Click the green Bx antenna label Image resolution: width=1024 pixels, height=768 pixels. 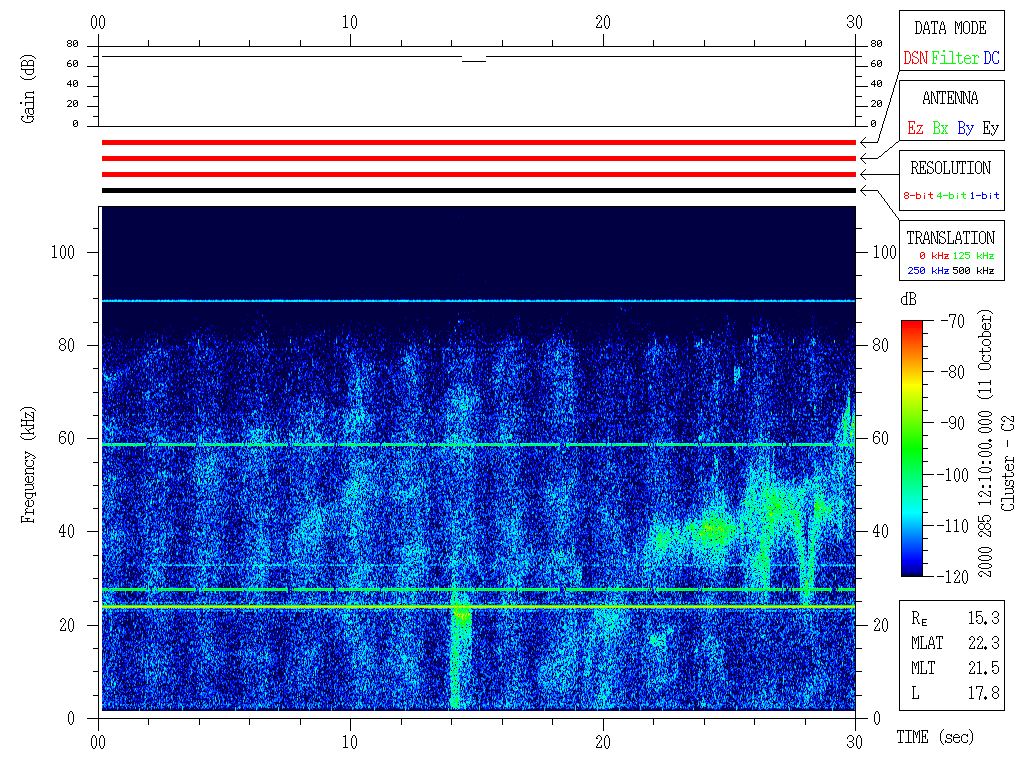tap(940, 129)
